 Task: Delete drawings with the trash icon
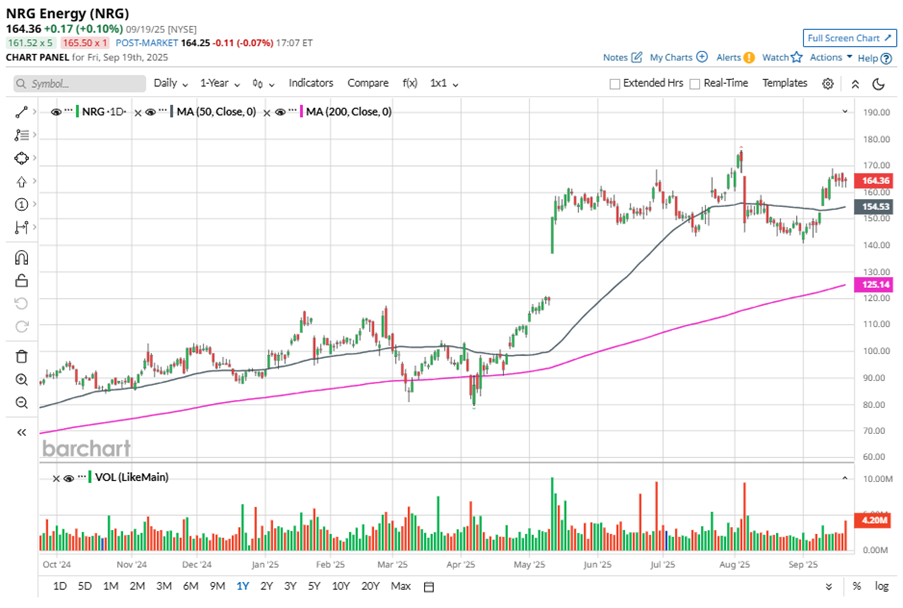click(21, 356)
